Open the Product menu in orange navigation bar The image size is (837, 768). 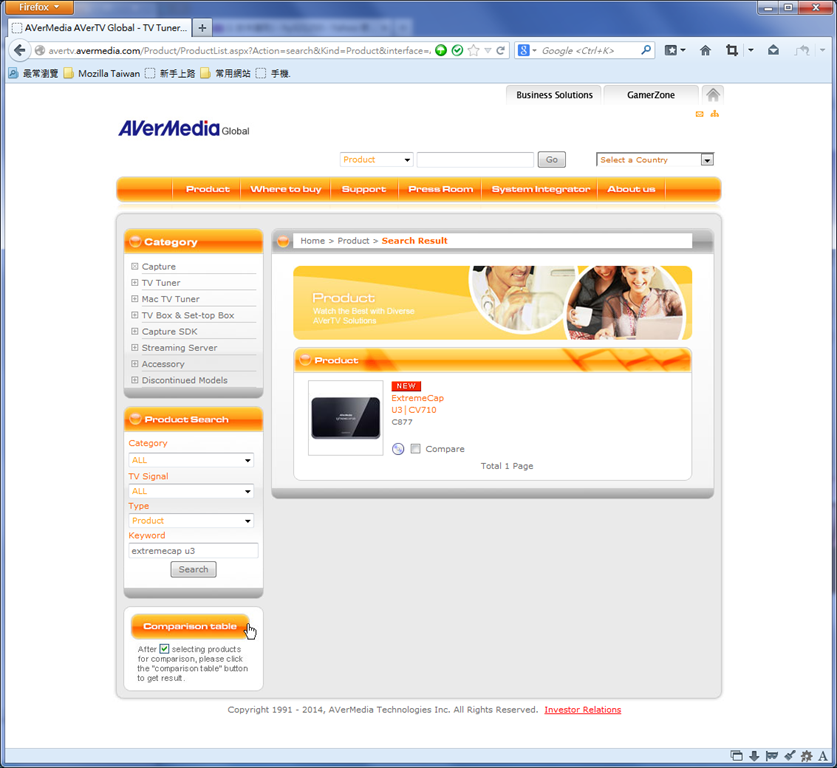(x=208, y=189)
